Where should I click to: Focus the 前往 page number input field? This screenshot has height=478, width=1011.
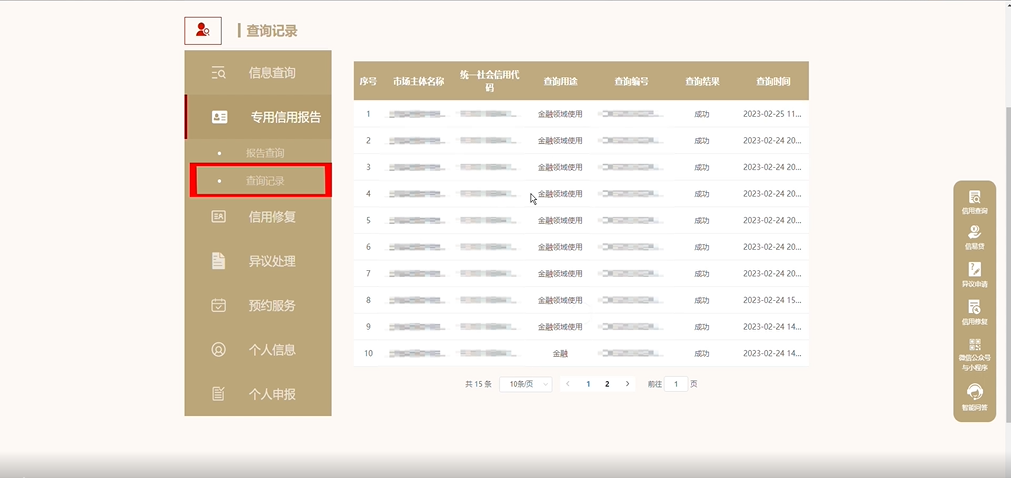(x=676, y=384)
